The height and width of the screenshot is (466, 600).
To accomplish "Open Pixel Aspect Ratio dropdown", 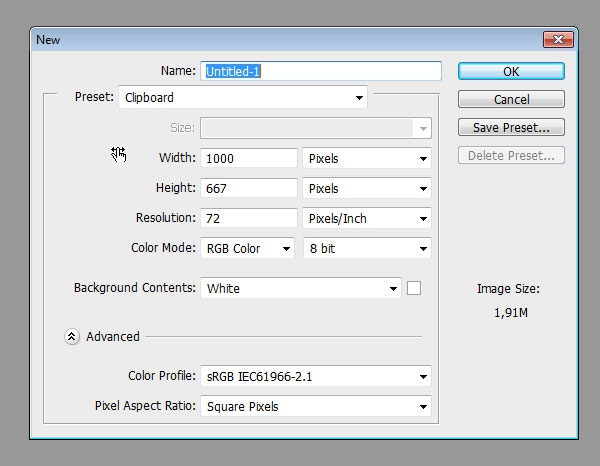I will point(316,407).
